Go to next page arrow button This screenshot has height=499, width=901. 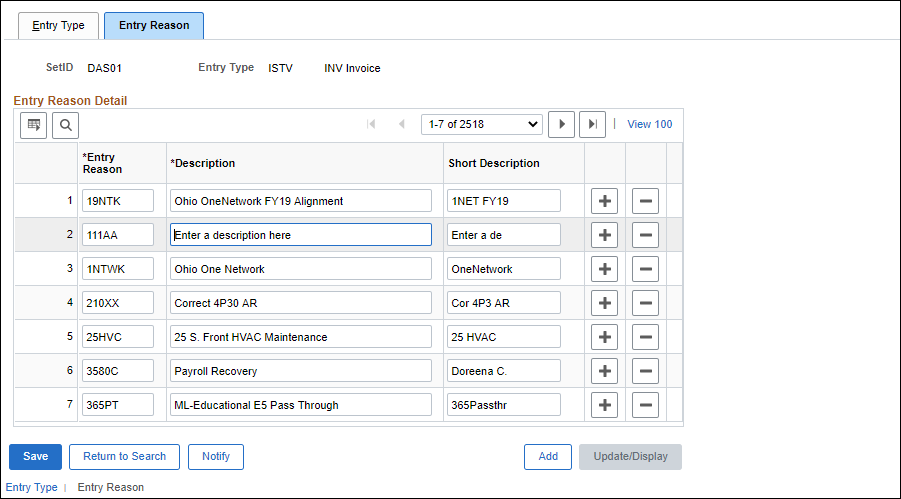(x=561, y=124)
